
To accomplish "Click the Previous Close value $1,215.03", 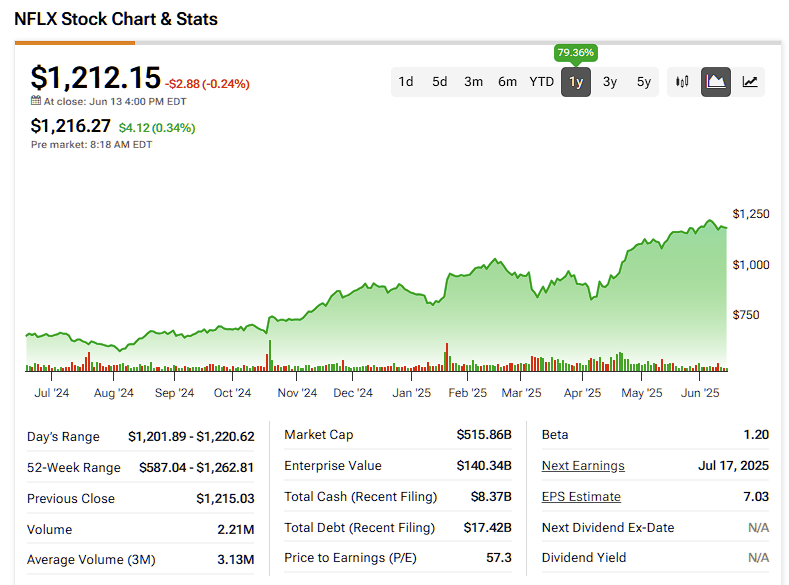I will pos(225,498).
